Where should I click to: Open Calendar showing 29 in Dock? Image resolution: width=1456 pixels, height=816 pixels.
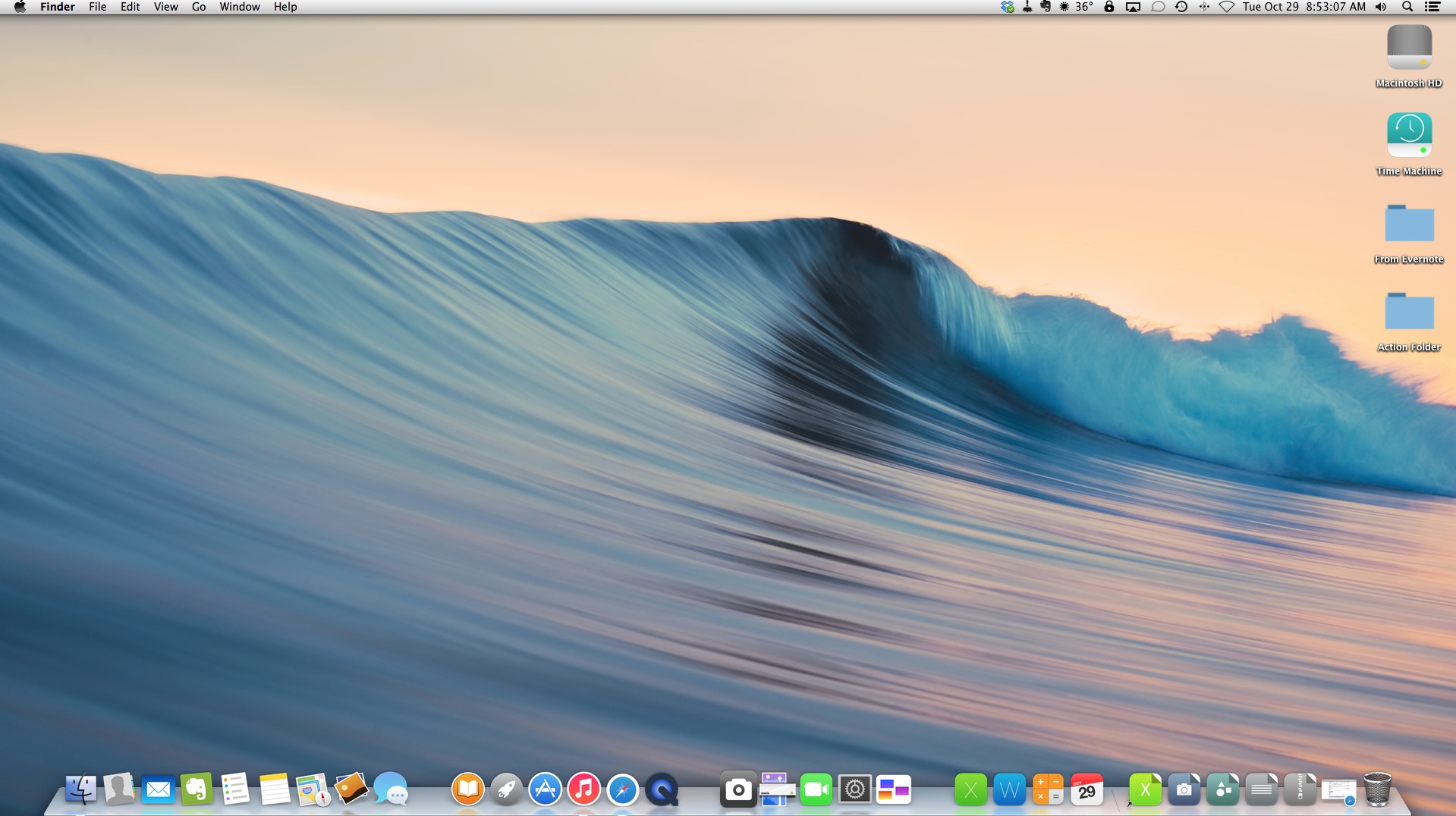1086,789
